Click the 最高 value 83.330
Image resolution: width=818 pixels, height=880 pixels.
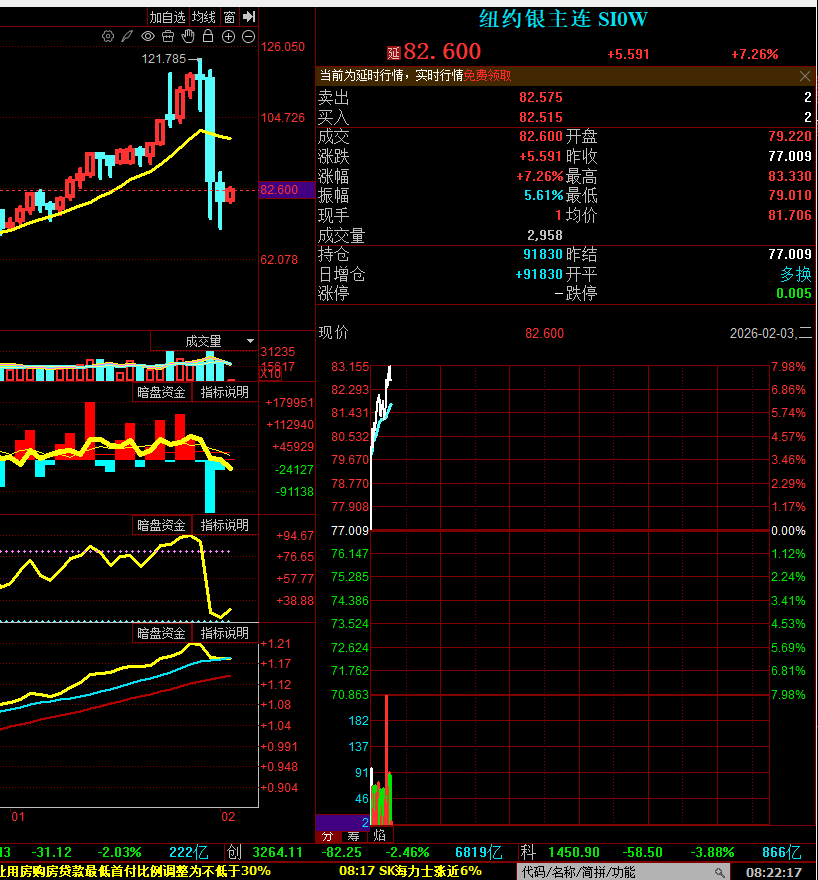coord(790,176)
